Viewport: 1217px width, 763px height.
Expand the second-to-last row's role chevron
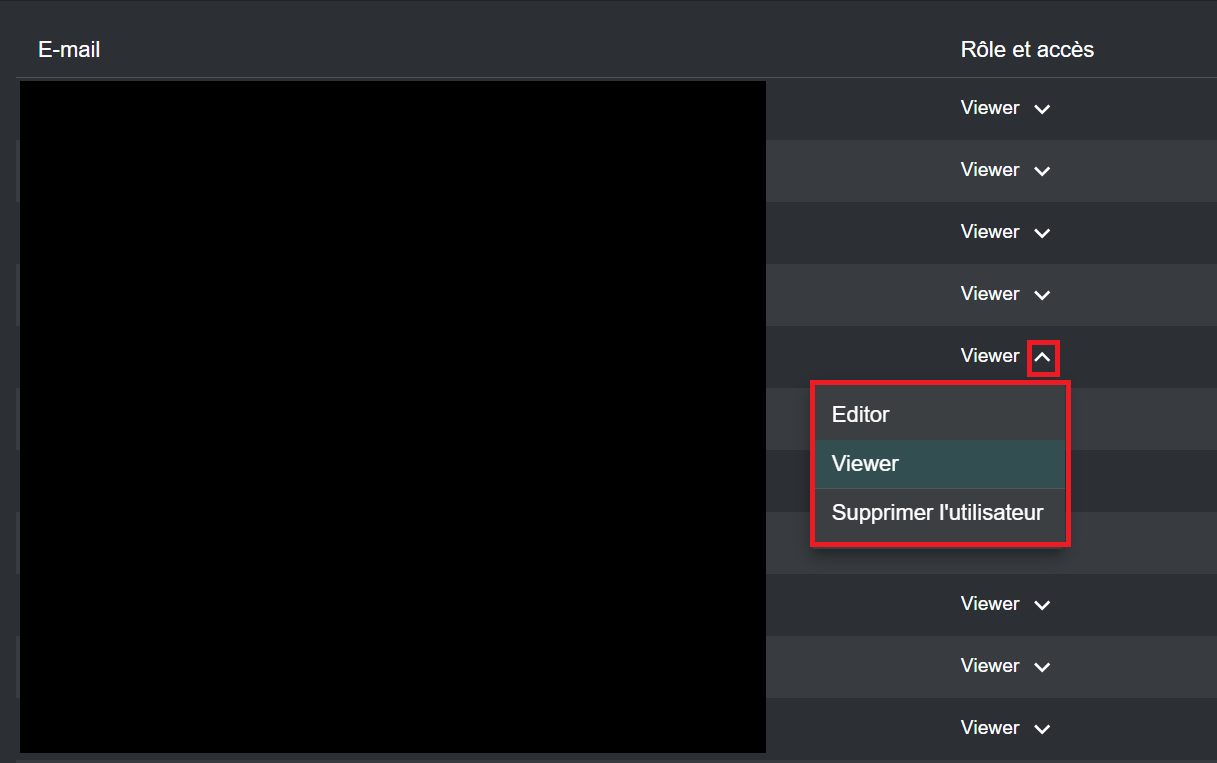click(1042, 667)
